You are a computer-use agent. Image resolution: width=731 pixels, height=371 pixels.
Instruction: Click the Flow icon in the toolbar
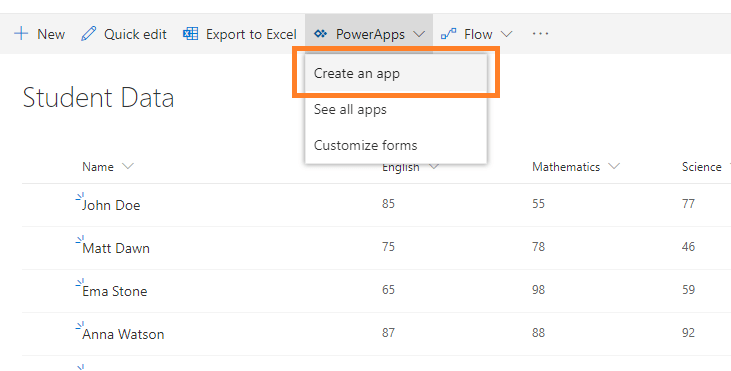coord(448,34)
